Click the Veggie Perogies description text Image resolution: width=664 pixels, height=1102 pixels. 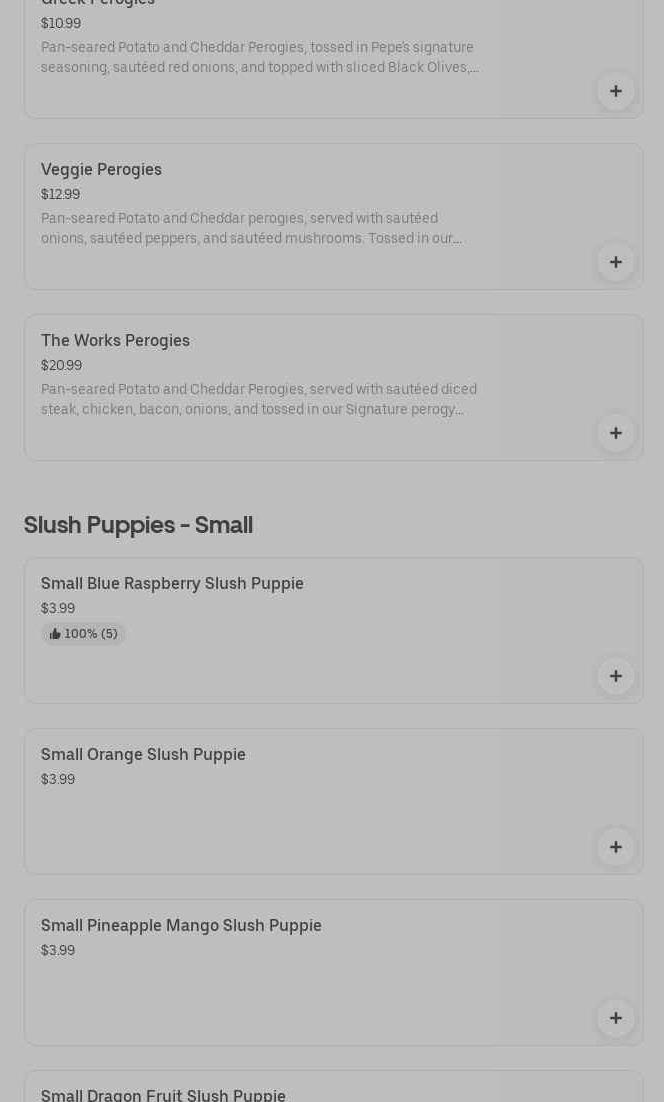click(250, 228)
